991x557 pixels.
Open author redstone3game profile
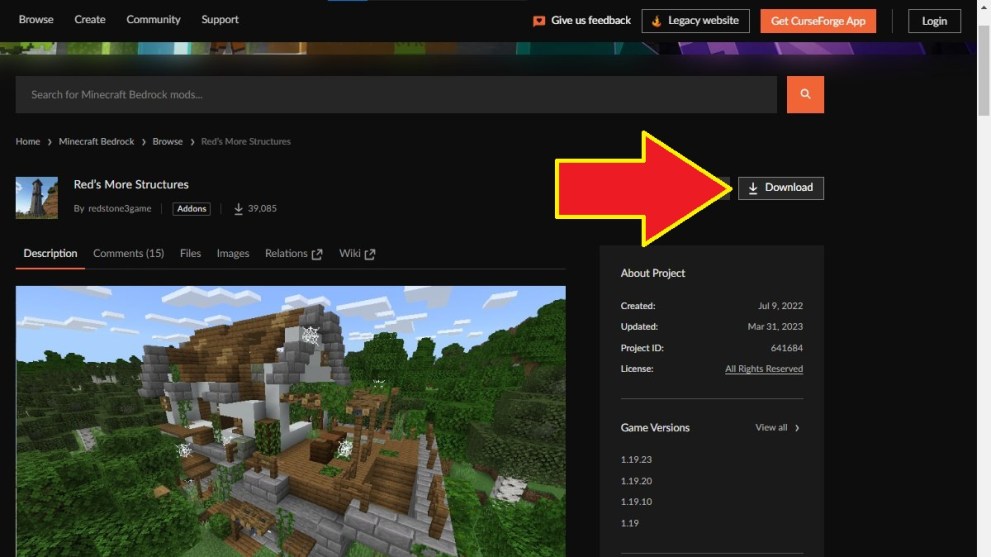coord(119,209)
